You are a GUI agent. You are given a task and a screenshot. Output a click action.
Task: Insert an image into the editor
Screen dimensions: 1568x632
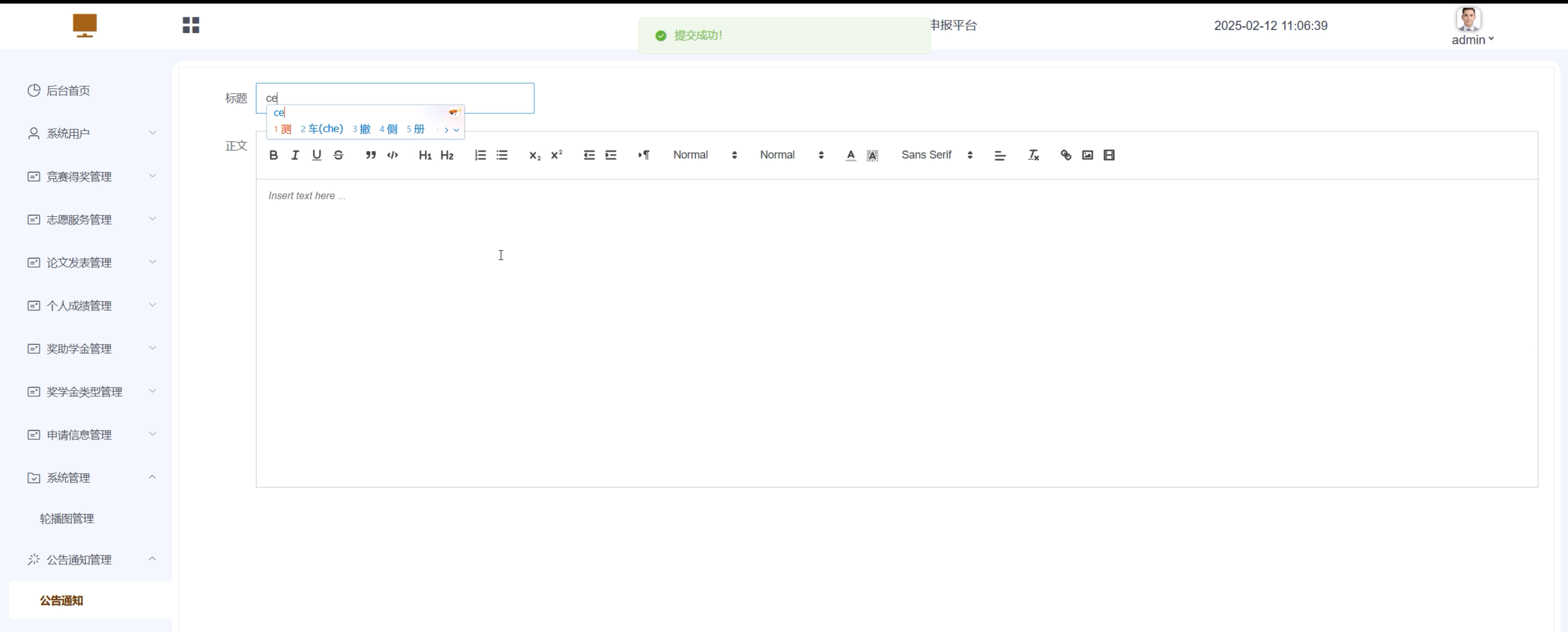[x=1087, y=155]
